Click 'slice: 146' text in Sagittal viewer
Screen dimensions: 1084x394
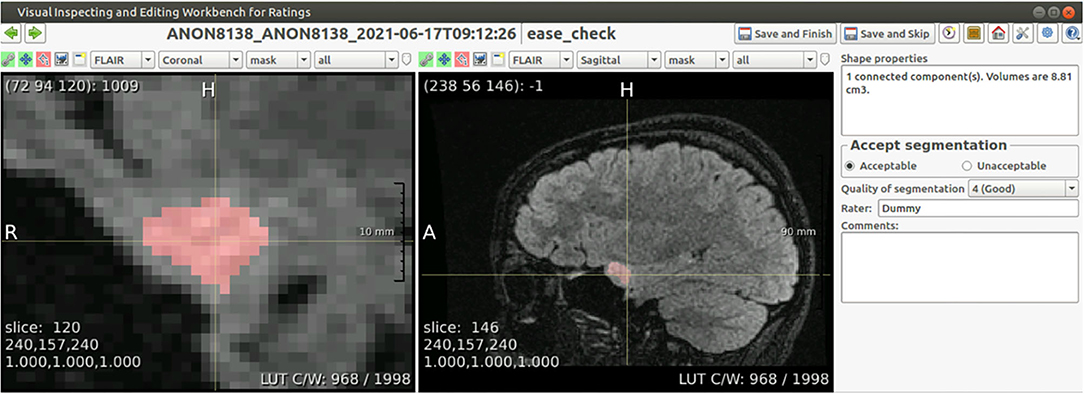[x=461, y=327]
